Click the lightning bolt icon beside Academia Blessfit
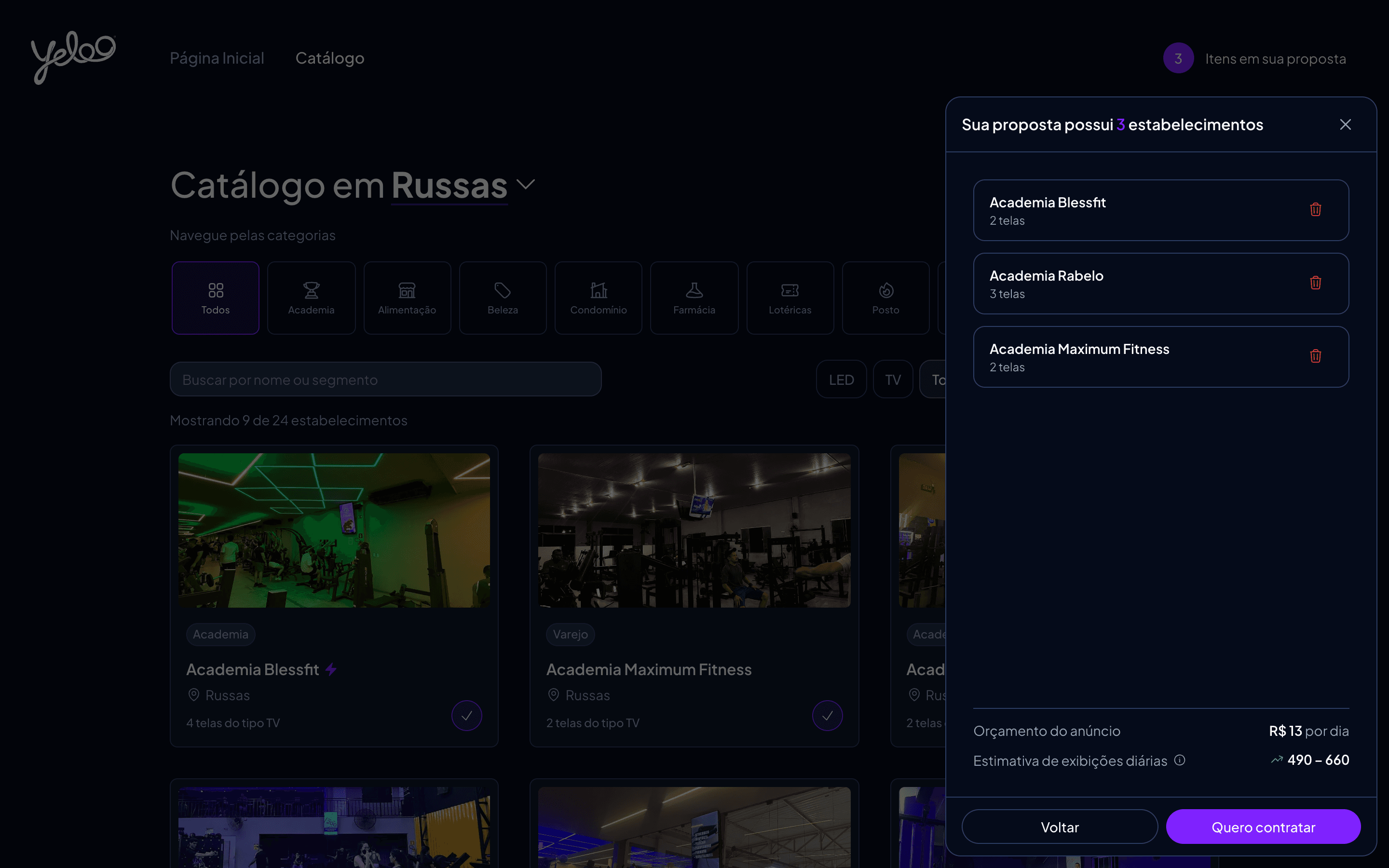The image size is (1389, 868). 331,669
